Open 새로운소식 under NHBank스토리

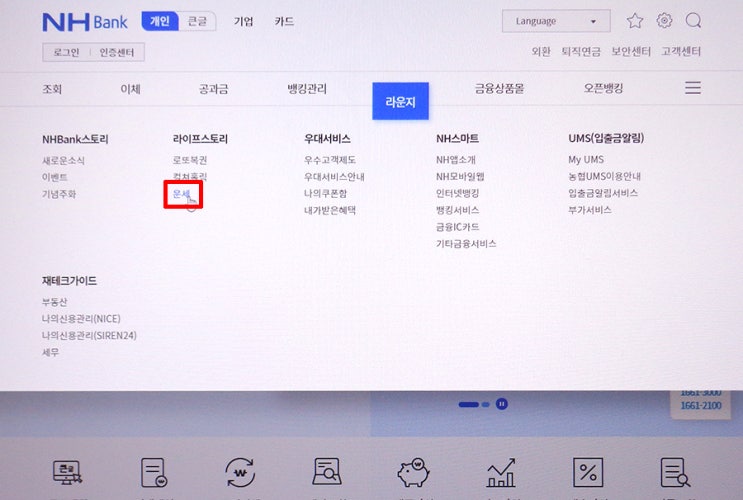pyautogui.click(x=63, y=160)
